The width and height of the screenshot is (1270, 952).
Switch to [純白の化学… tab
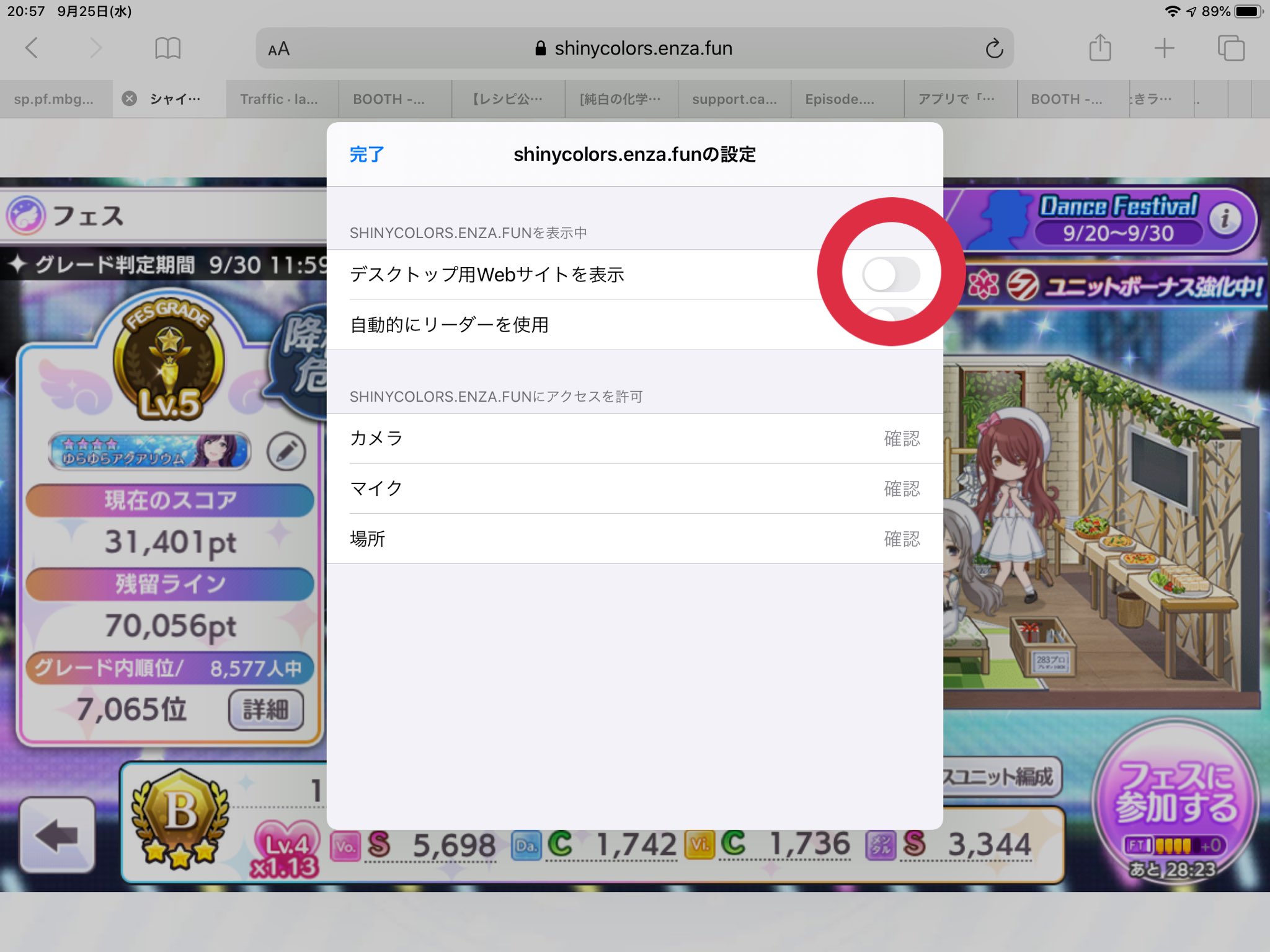[621, 99]
